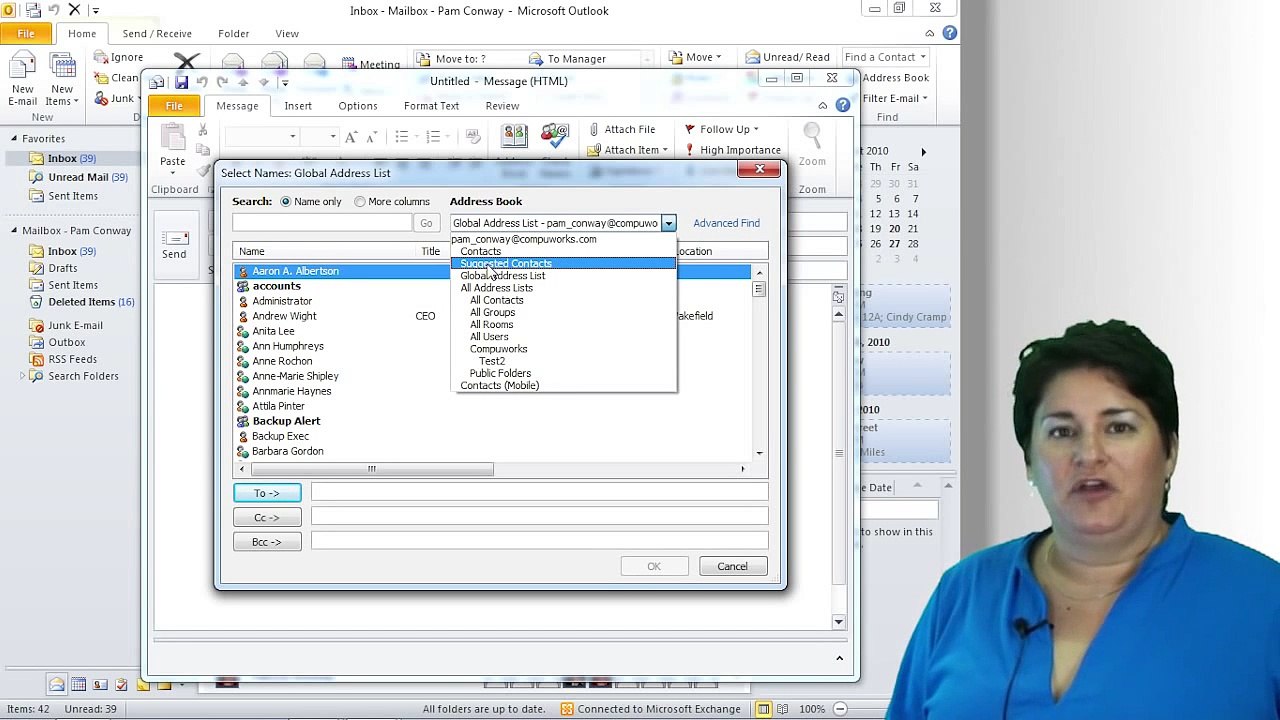Open the Move dropdown in Outlook ribbon
Image resolution: width=1280 pixels, height=720 pixels.
[700, 58]
